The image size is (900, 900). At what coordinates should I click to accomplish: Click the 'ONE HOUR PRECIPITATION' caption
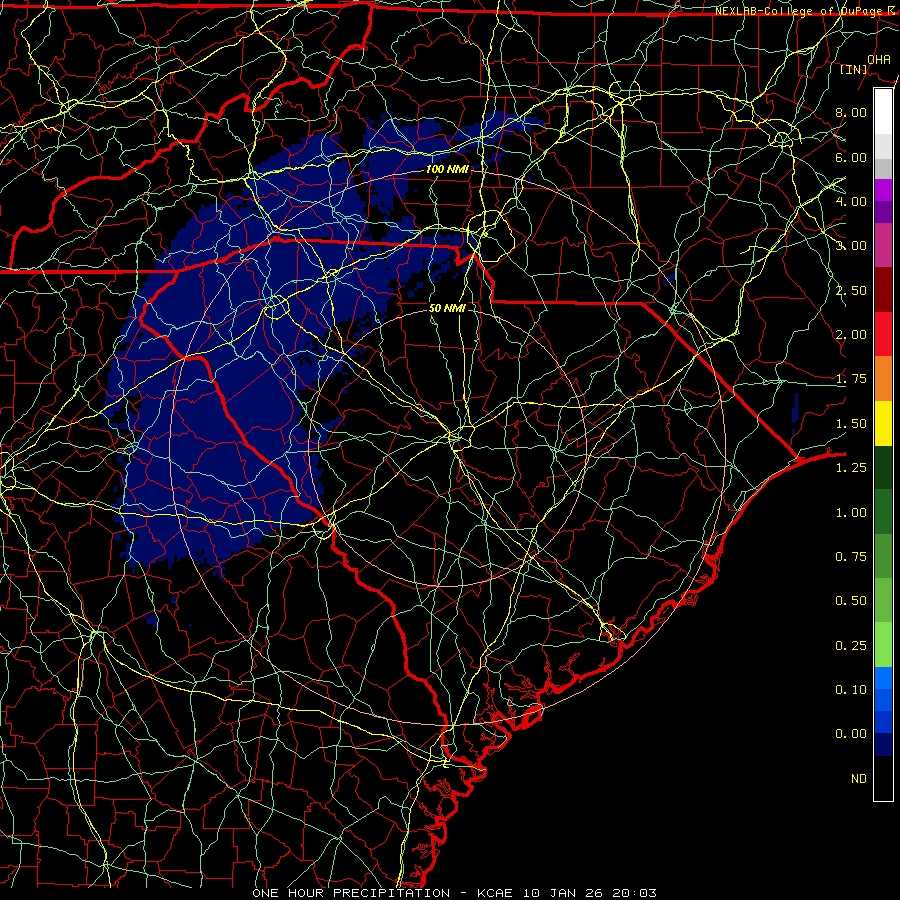pyautogui.click(x=351, y=893)
